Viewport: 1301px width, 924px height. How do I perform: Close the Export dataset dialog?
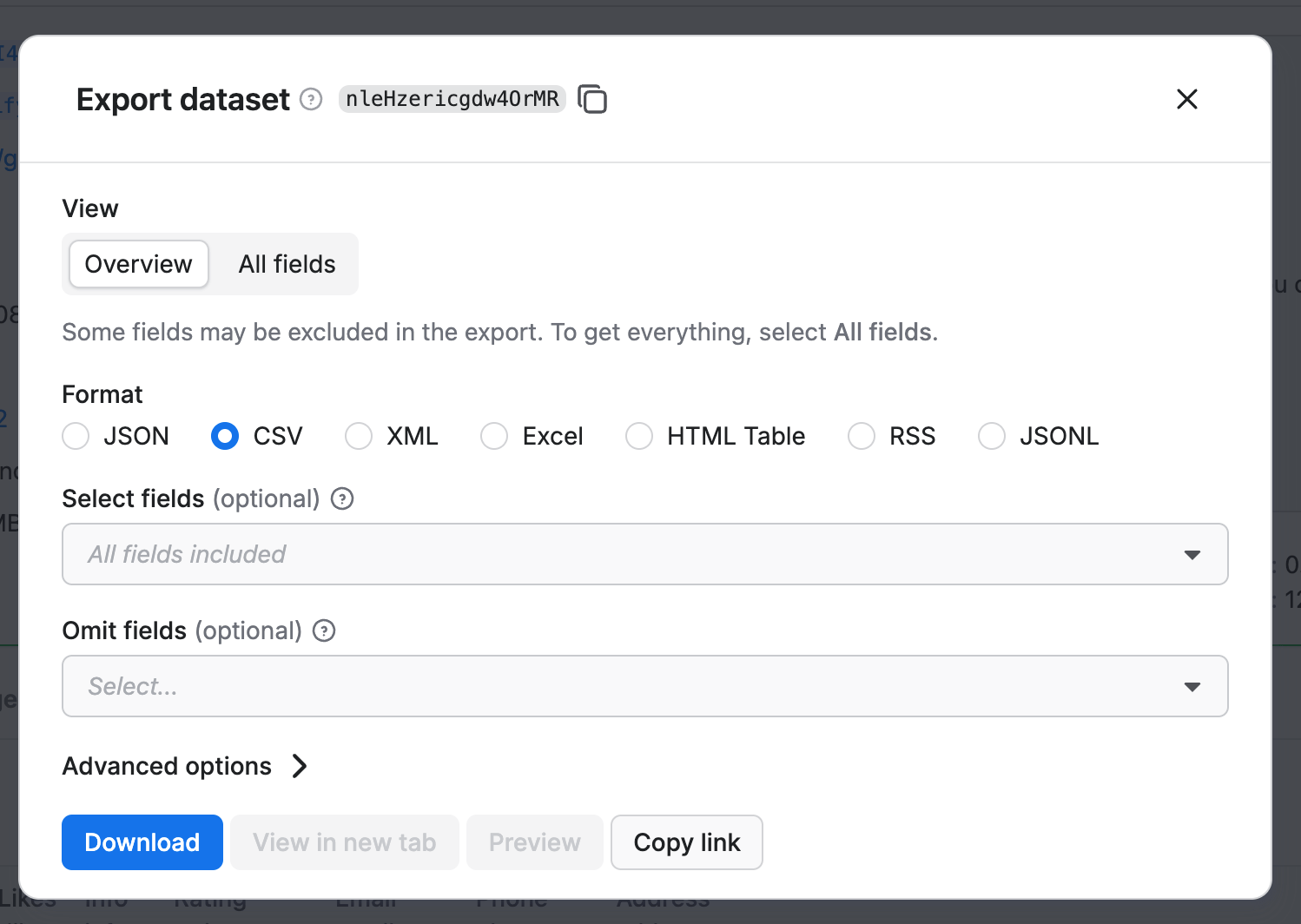click(1186, 99)
